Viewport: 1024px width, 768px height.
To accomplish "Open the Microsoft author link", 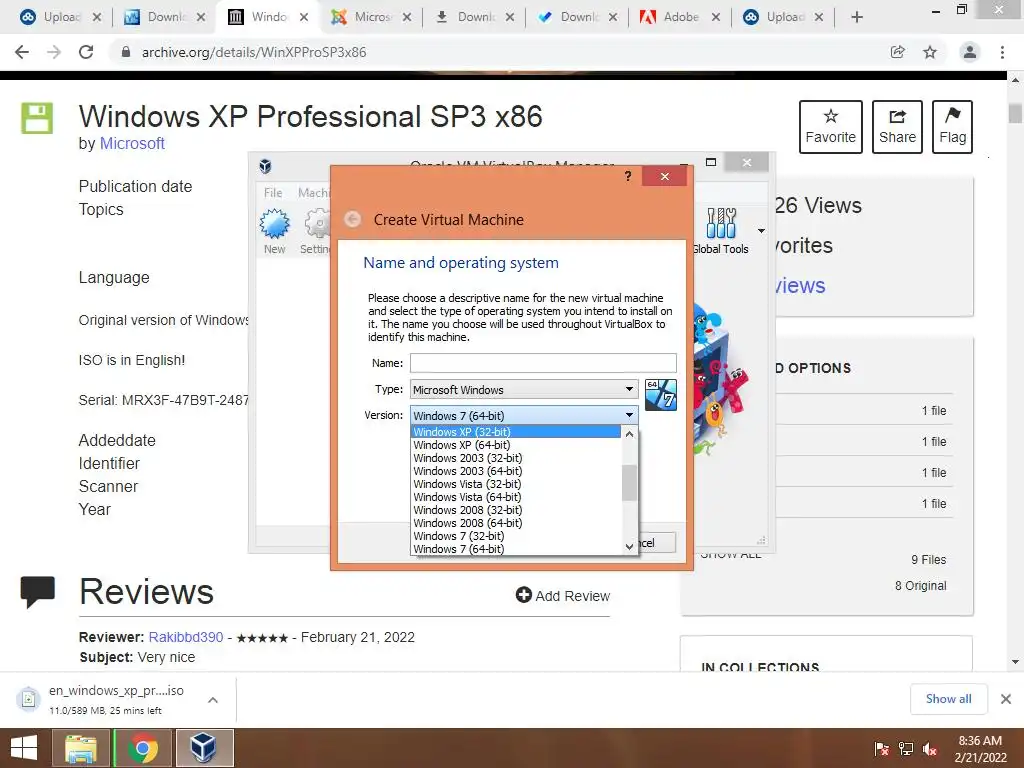I will click(x=132, y=143).
